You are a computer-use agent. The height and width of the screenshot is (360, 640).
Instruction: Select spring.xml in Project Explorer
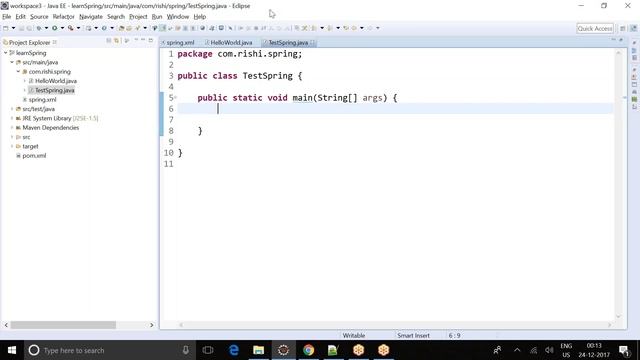point(42,100)
